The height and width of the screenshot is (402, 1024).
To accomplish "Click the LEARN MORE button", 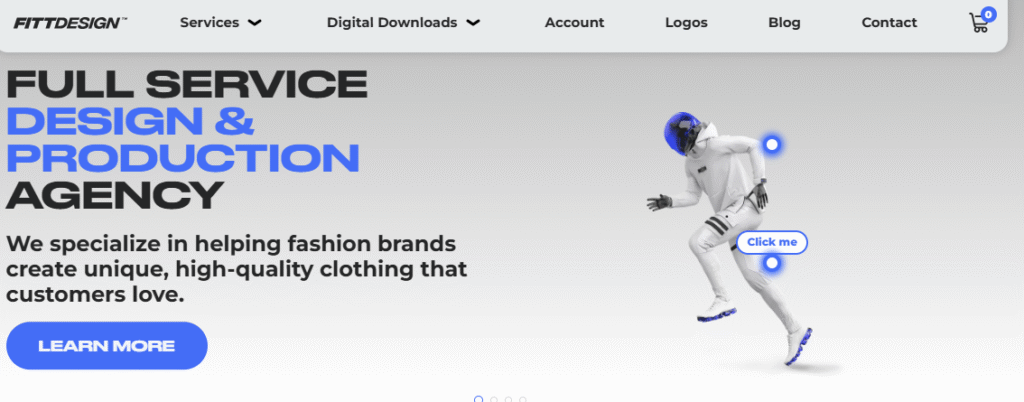I will tap(107, 346).
